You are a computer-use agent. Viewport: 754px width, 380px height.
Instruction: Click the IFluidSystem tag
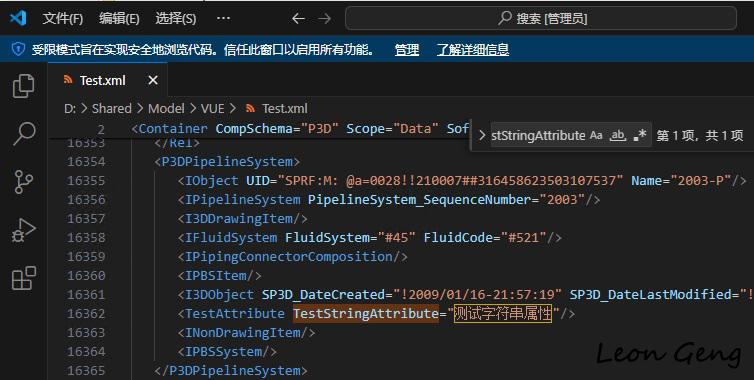click(231, 238)
